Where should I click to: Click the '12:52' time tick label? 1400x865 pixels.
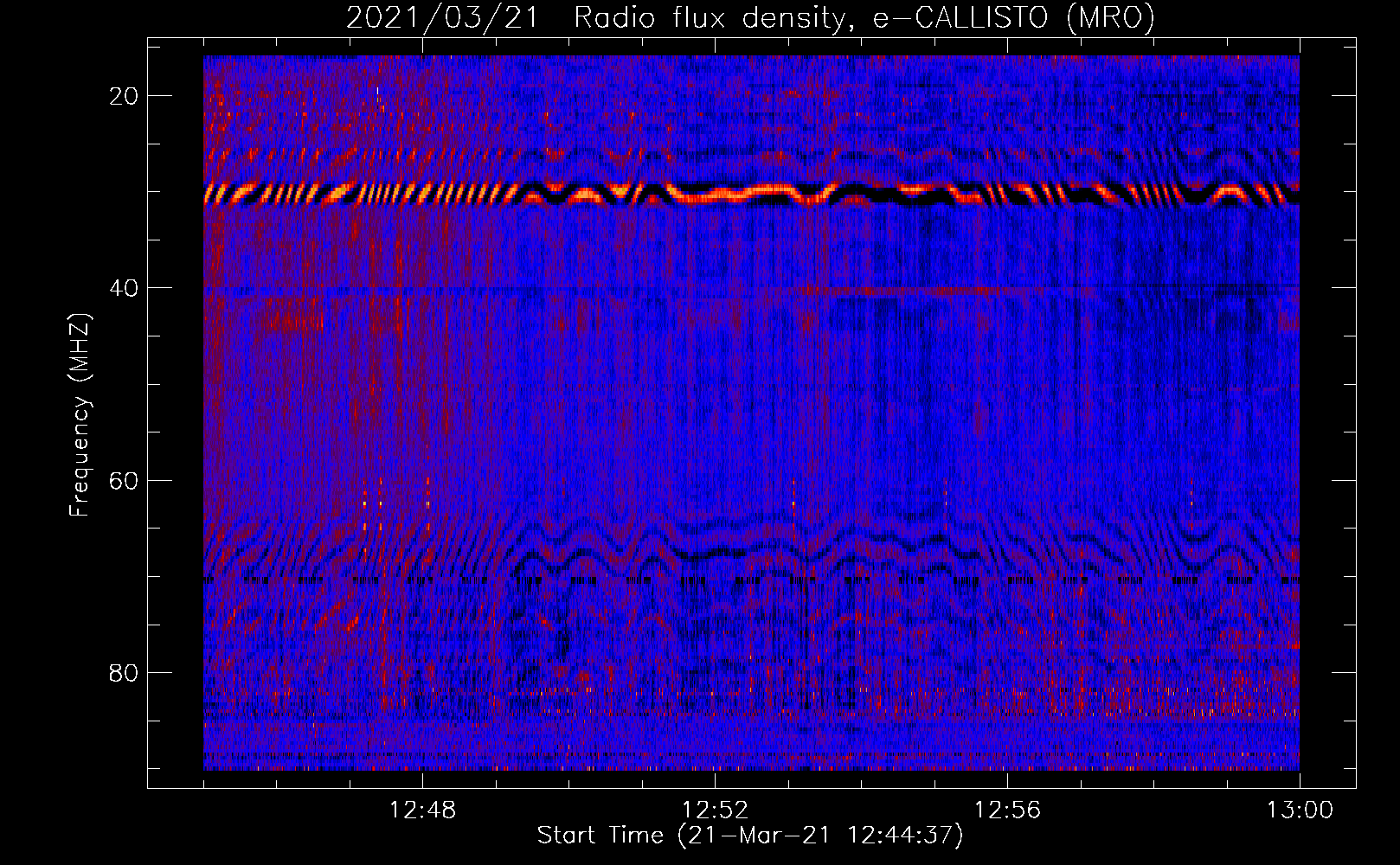pyautogui.click(x=715, y=811)
